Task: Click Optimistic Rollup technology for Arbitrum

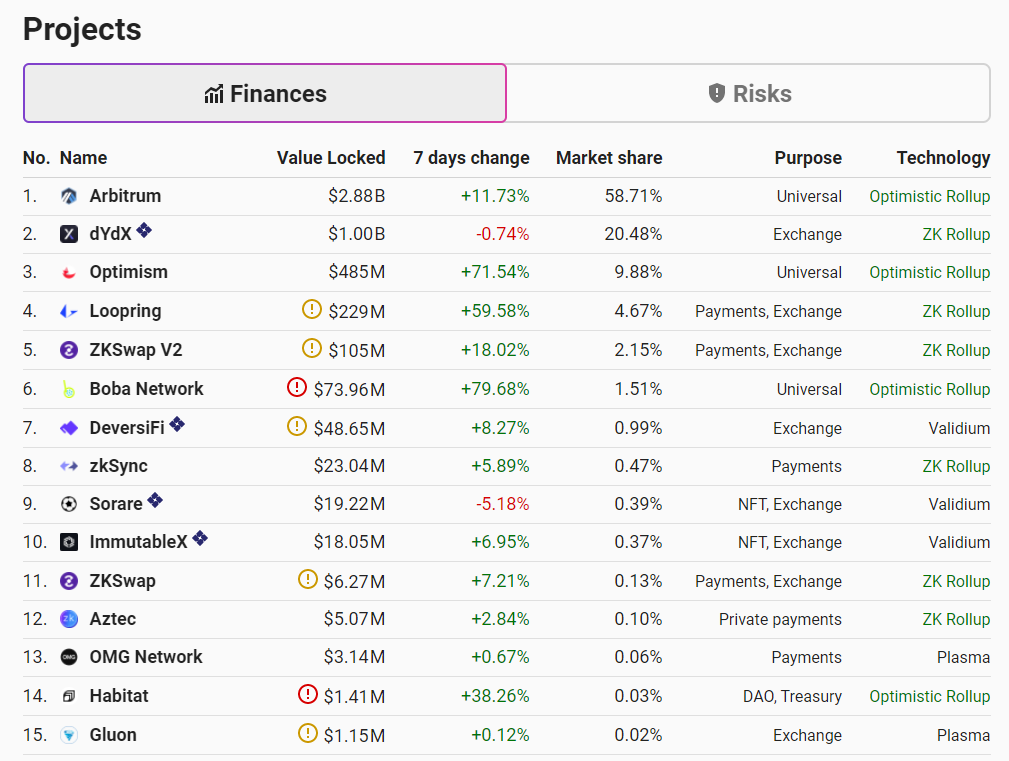Action: click(929, 196)
